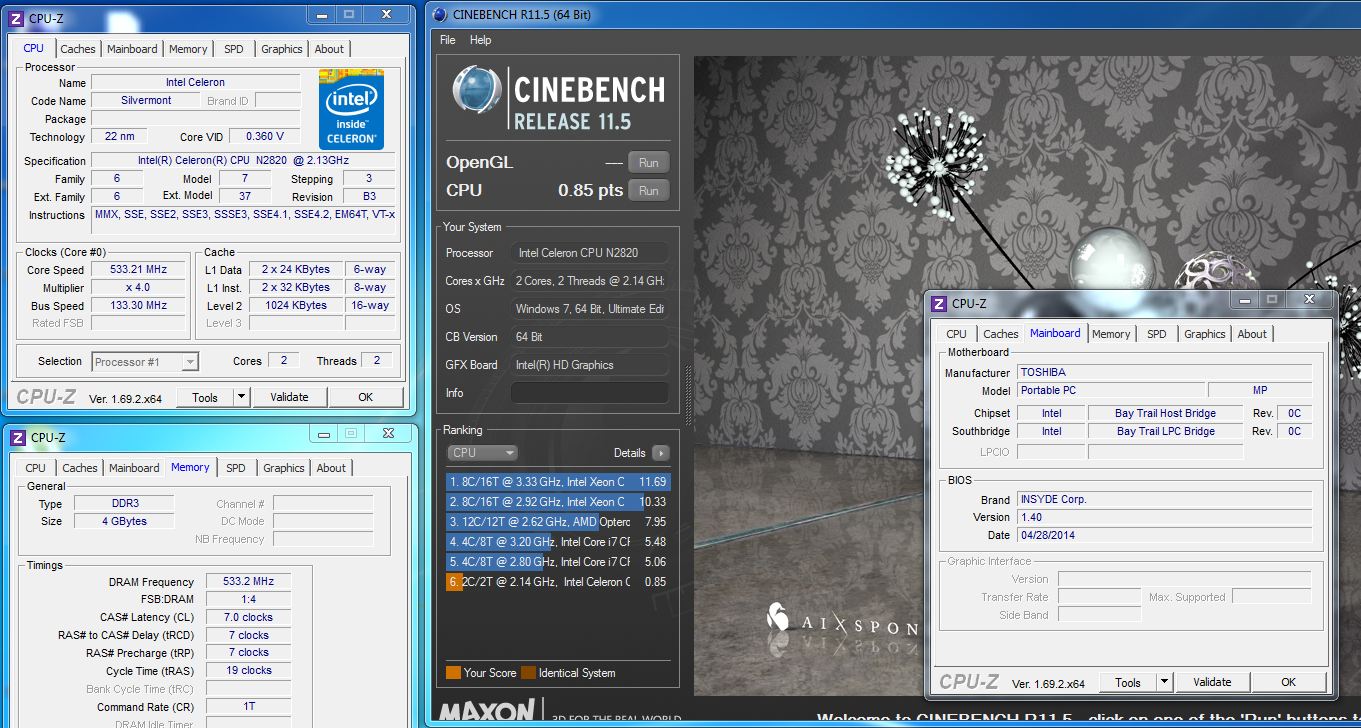The height and width of the screenshot is (728, 1361).
Task: Click the memory Size value 4 GBytes
Action: tap(124, 521)
